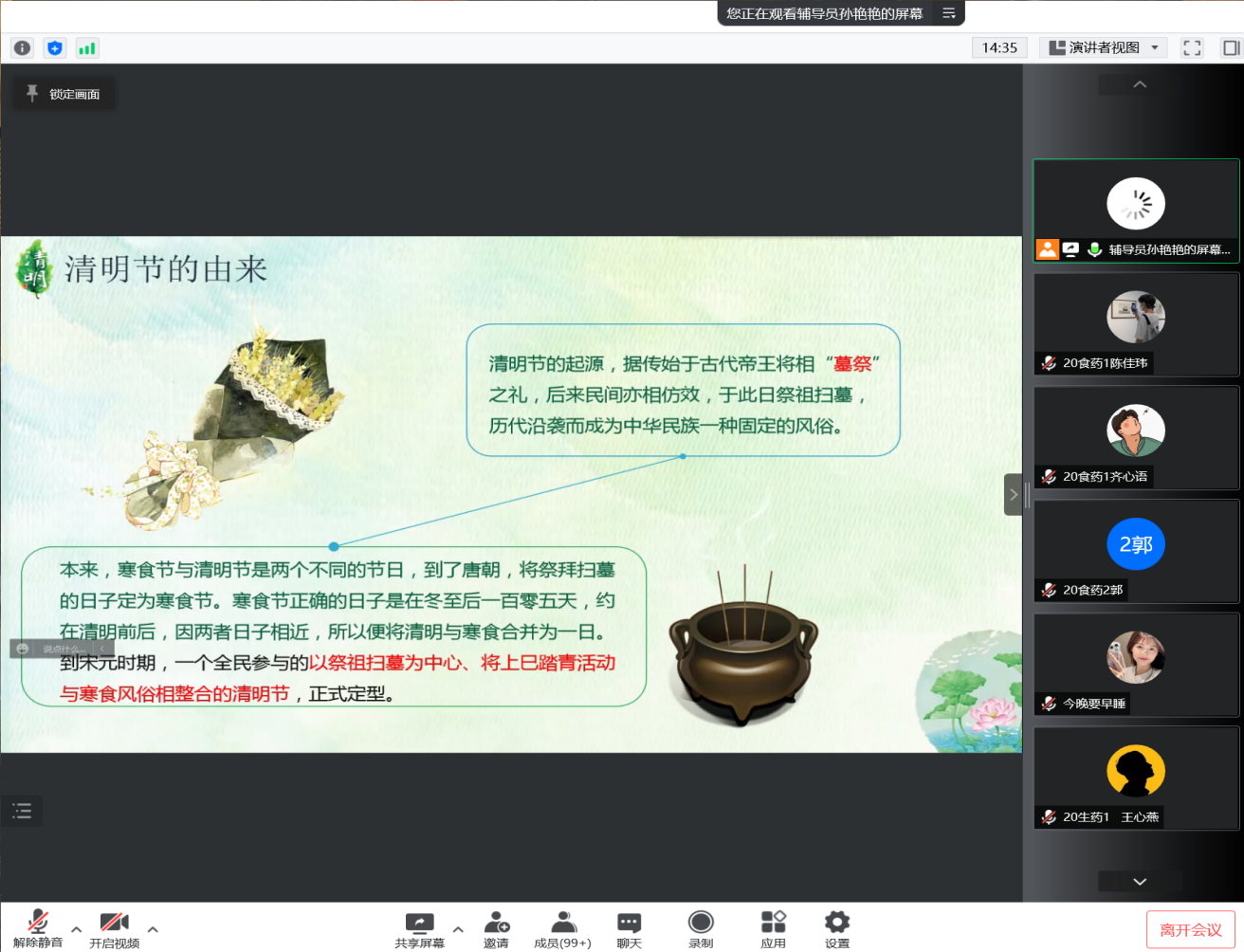The height and width of the screenshot is (952, 1244).
Task: Open the Apps panel
Action: [773, 928]
